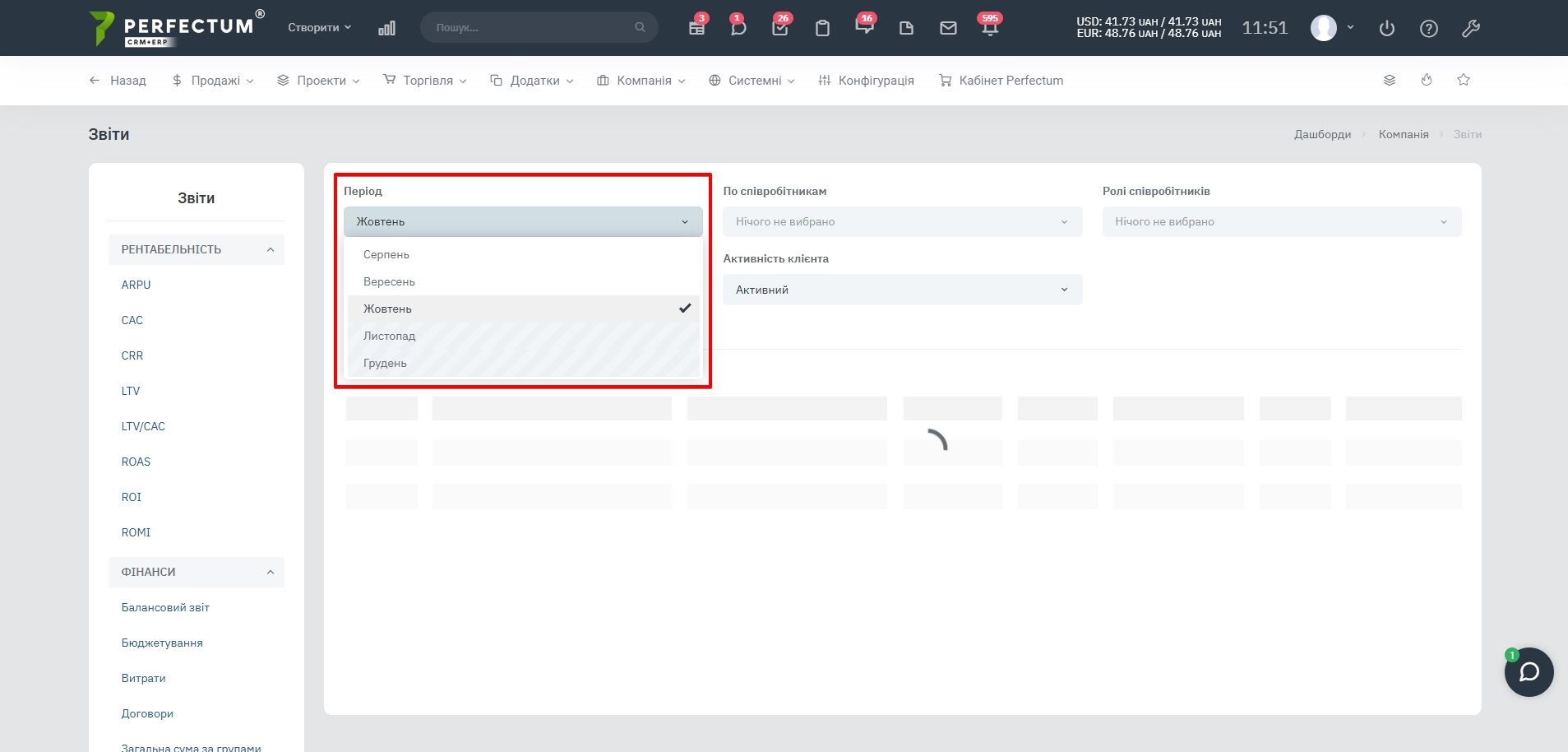Open the live chat bubble widget
This screenshot has width=1568, height=752.
point(1529,672)
